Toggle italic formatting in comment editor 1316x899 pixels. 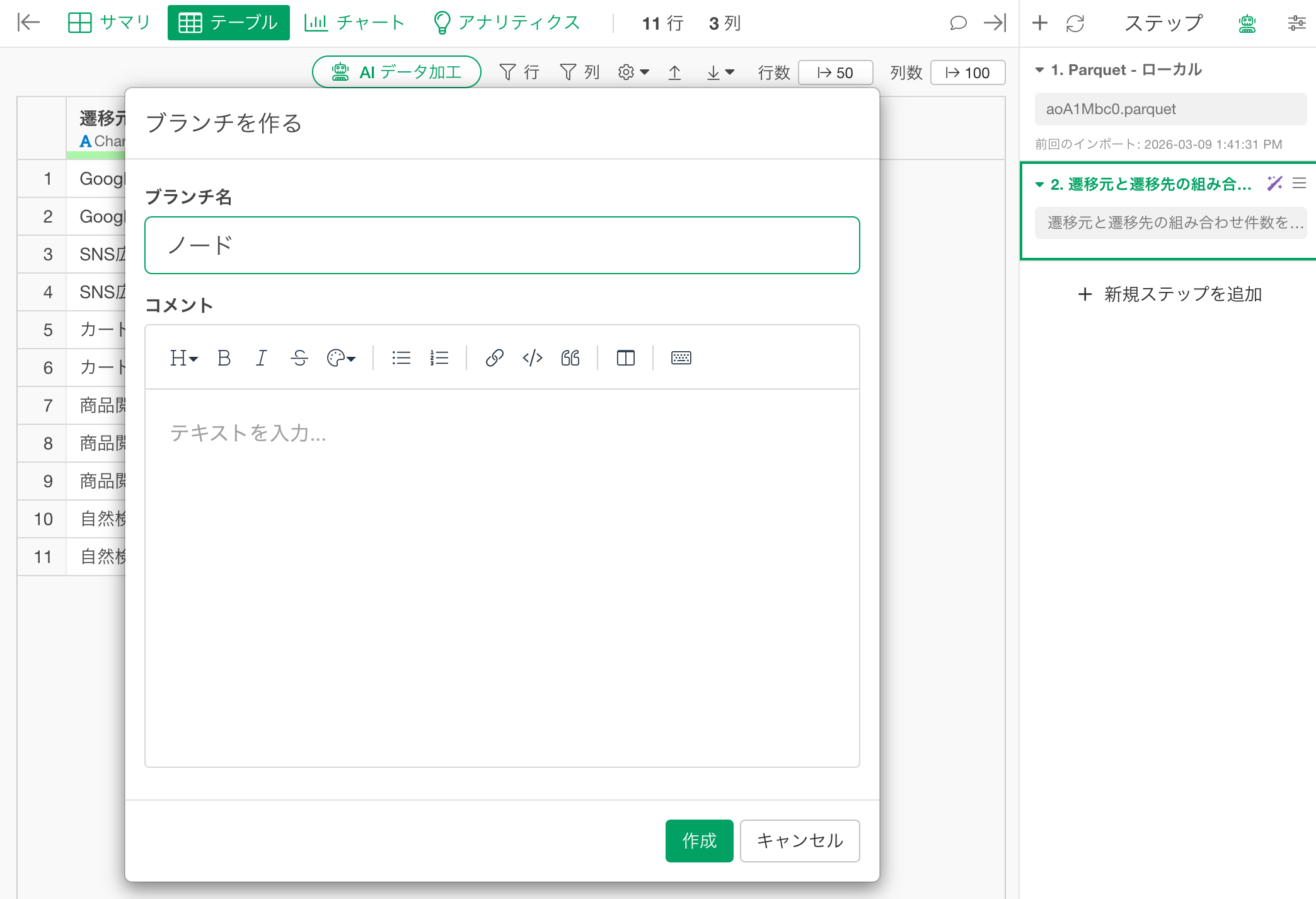coord(261,358)
